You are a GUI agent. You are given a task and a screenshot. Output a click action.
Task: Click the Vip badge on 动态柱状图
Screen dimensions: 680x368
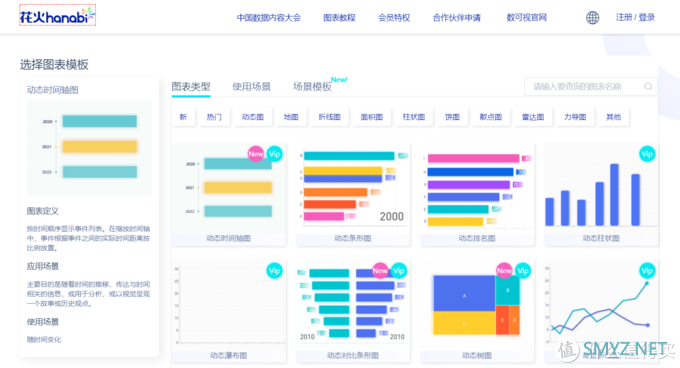(647, 154)
